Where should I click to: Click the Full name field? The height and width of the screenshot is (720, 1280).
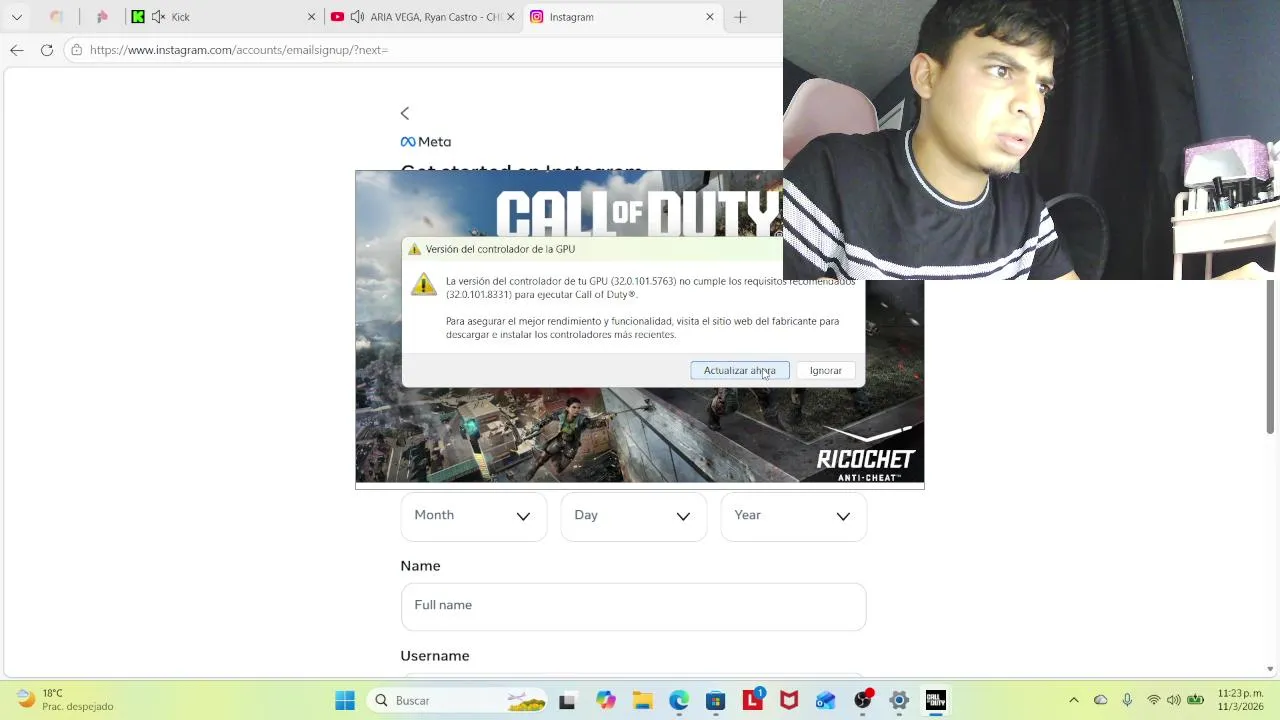[634, 606]
